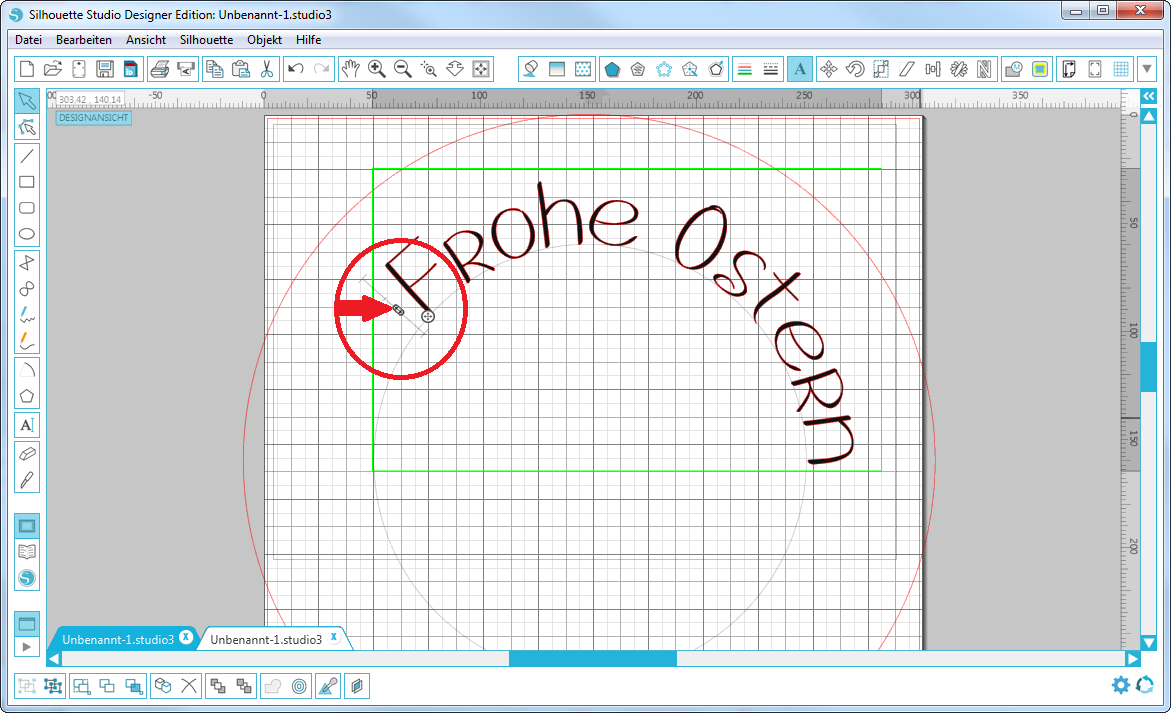
Task: Pick the Eraser tool
Action: (27, 453)
